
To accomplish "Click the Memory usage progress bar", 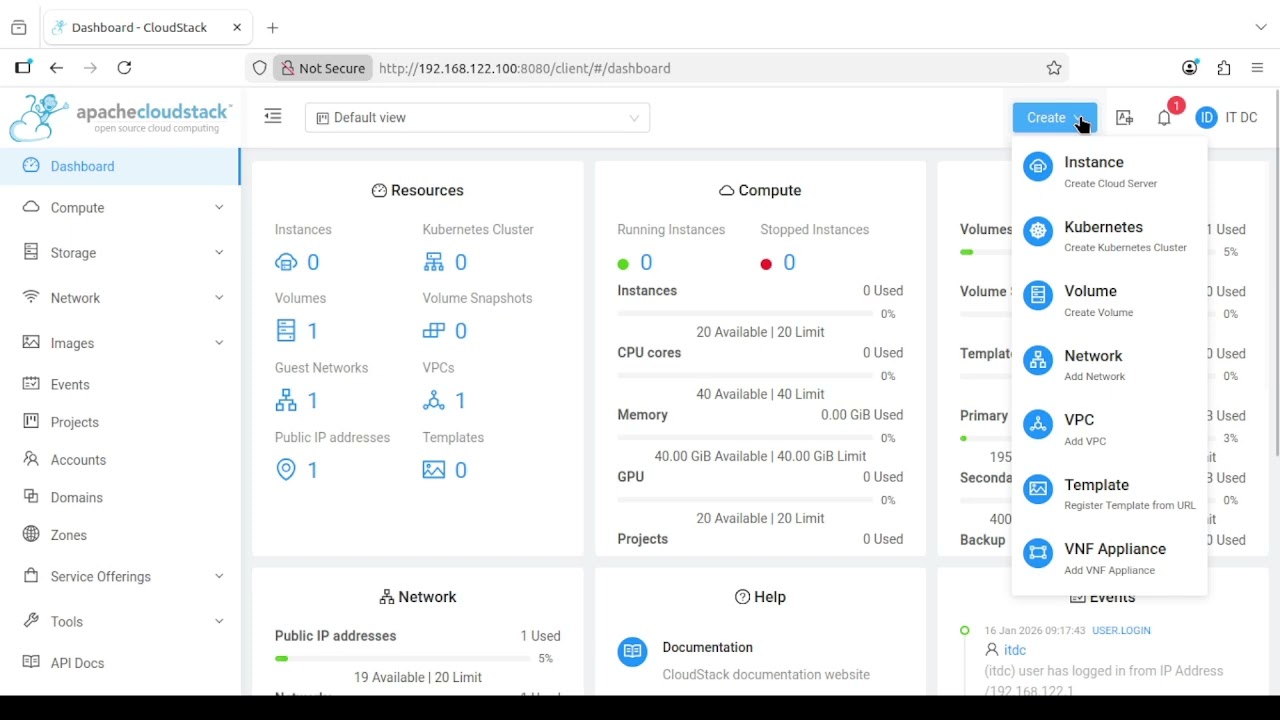I will click(x=745, y=438).
